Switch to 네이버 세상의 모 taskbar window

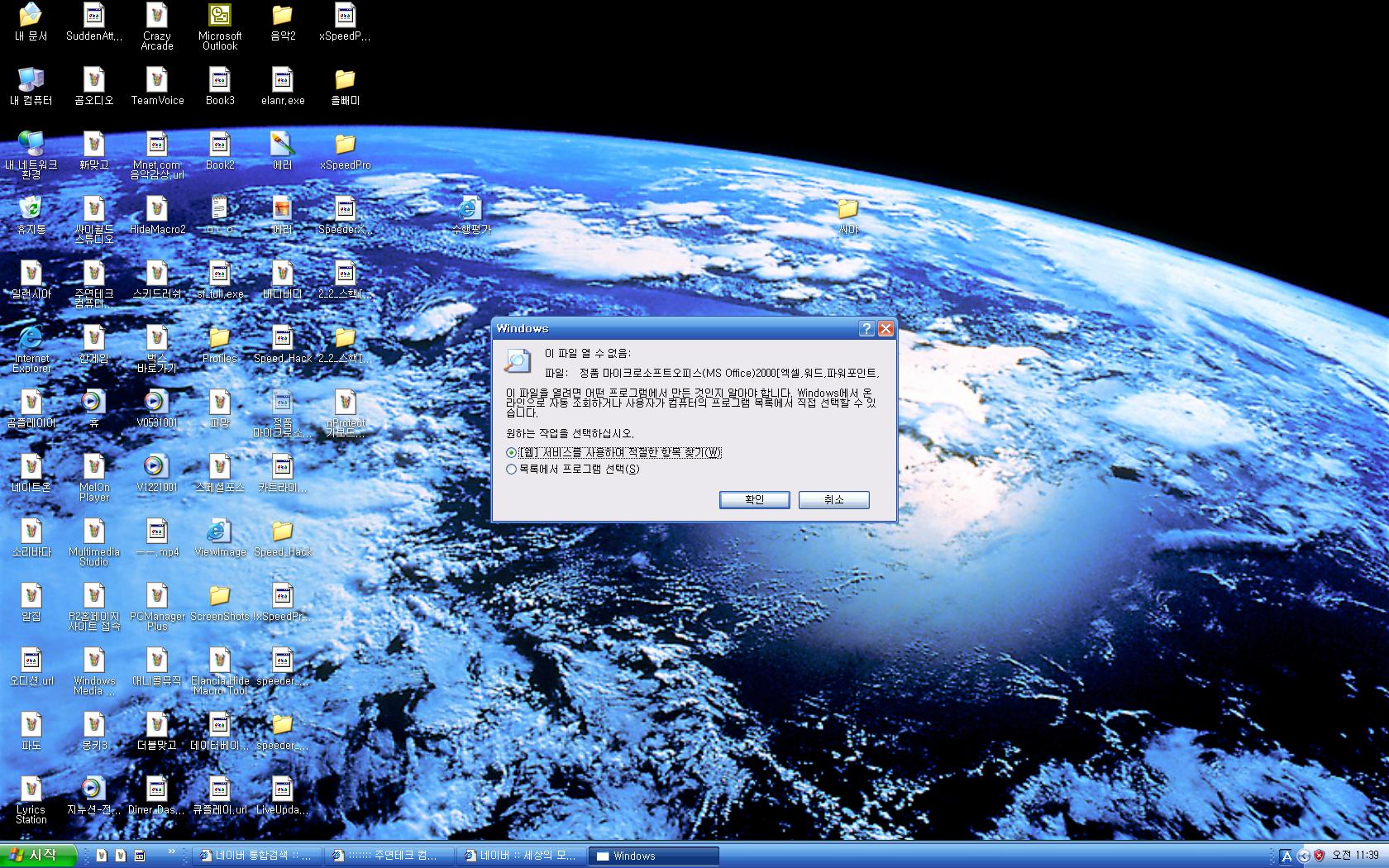[521, 856]
